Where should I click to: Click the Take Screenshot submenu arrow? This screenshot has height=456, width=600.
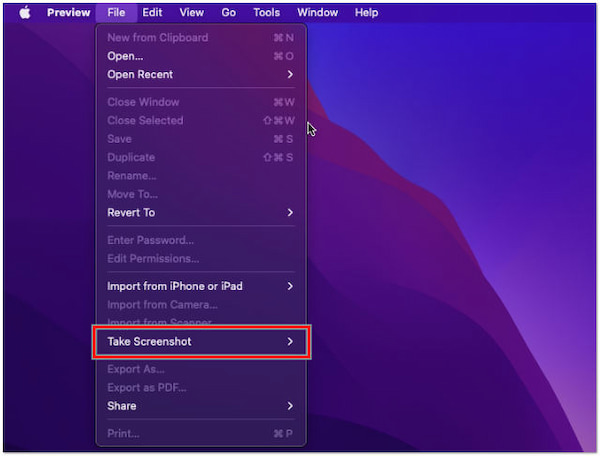point(290,342)
